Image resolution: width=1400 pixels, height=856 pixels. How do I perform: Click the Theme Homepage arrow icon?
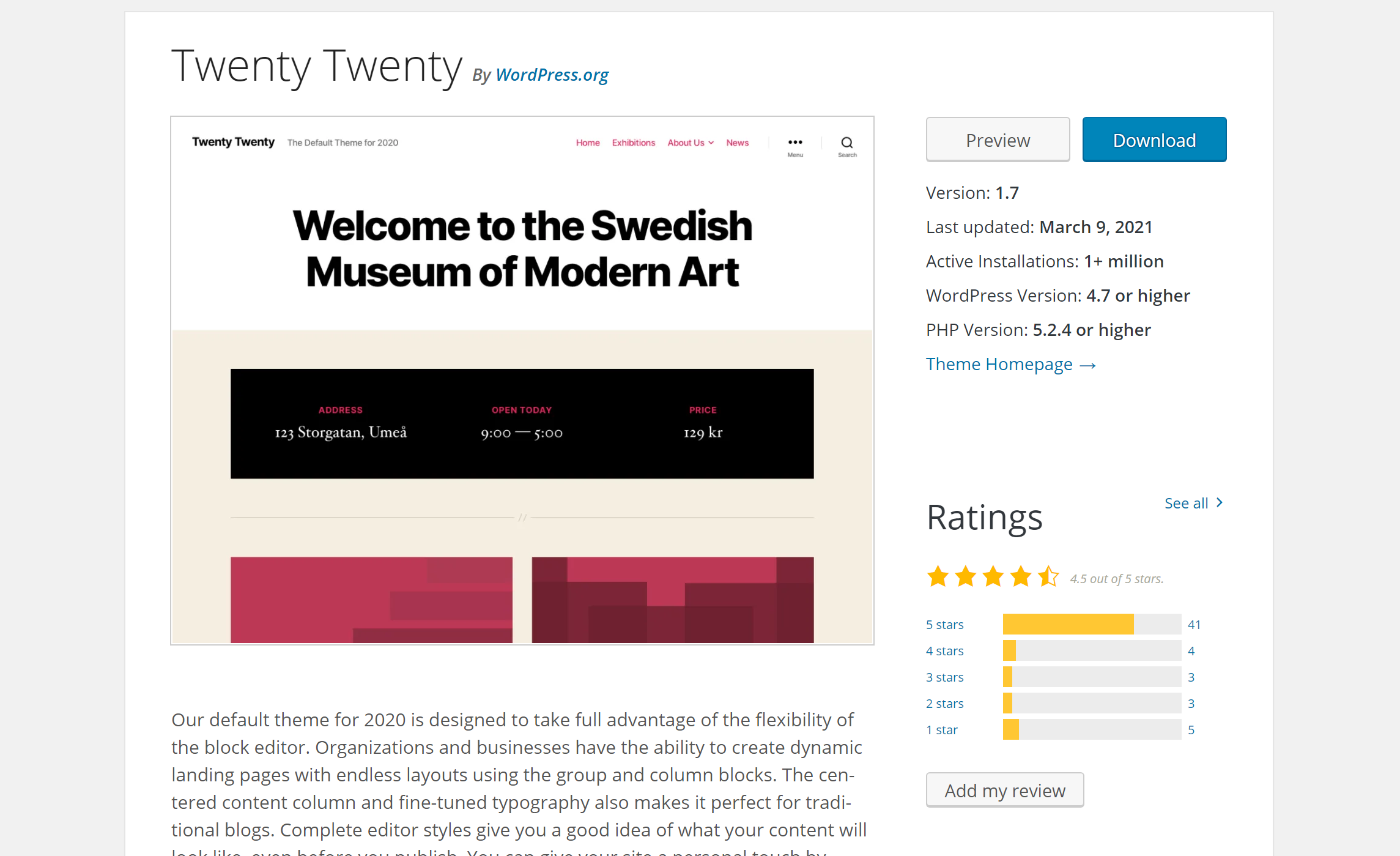[1087, 365]
